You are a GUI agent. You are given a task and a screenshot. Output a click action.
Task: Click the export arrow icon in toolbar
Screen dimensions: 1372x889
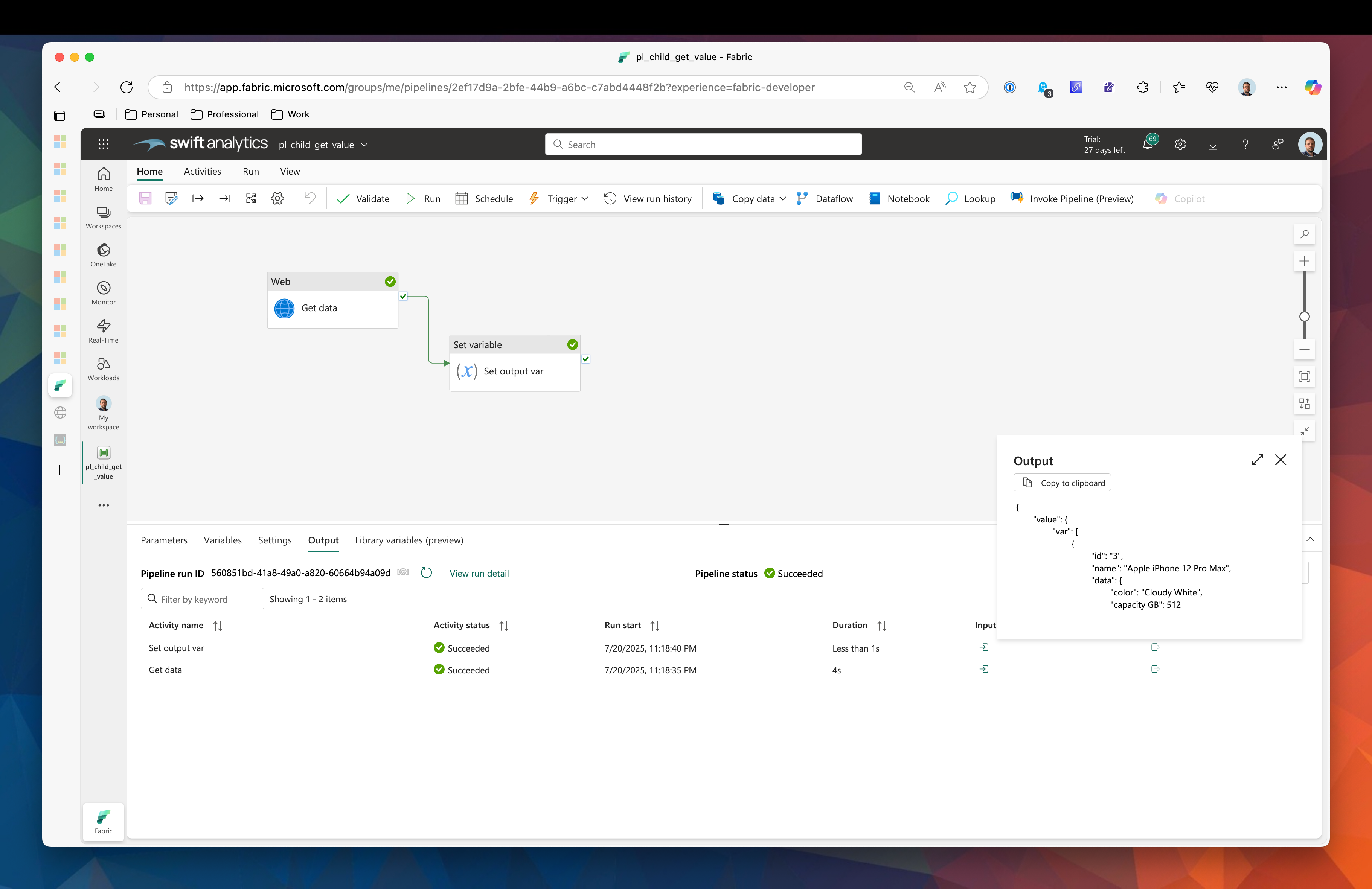pos(198,199)
